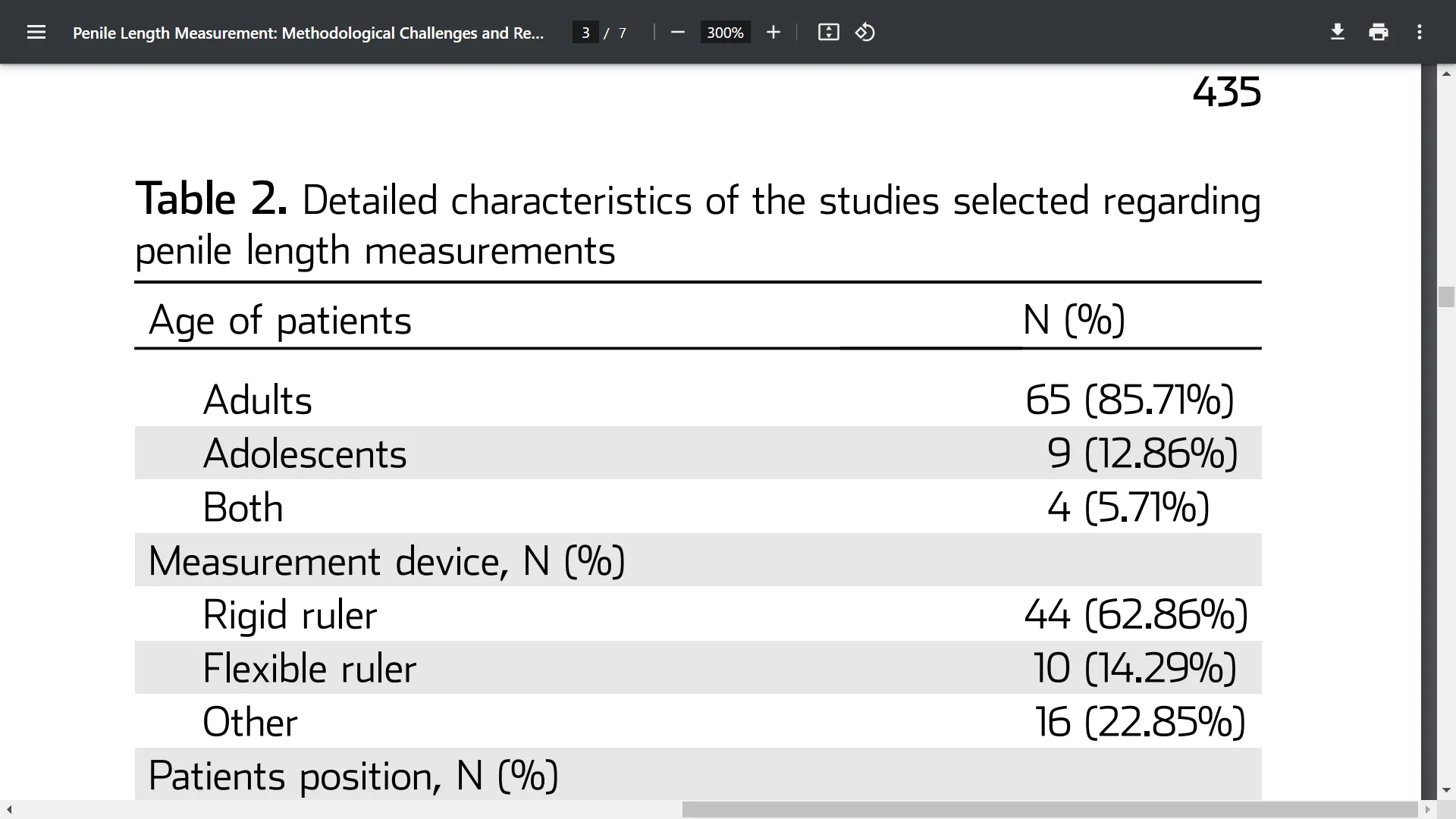This screenshot has height=819, width=1456.
Task: Select the 'Adolescents' row label
Action: tap(305, 453)
